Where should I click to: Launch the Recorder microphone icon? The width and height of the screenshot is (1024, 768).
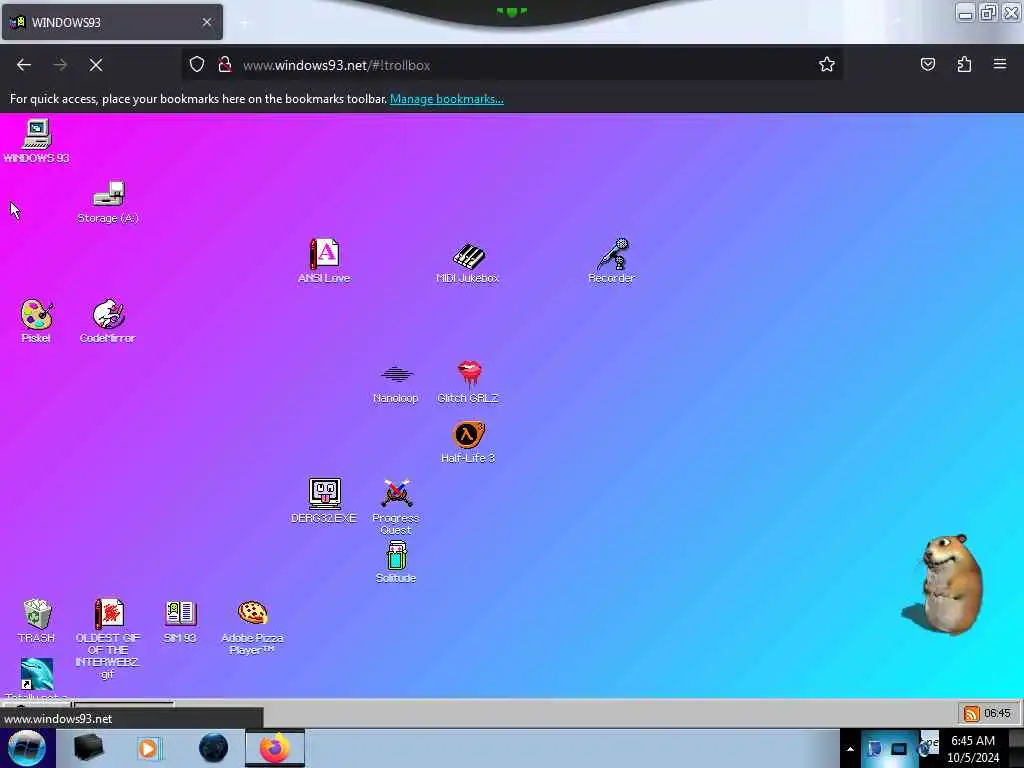click(613, 254)
